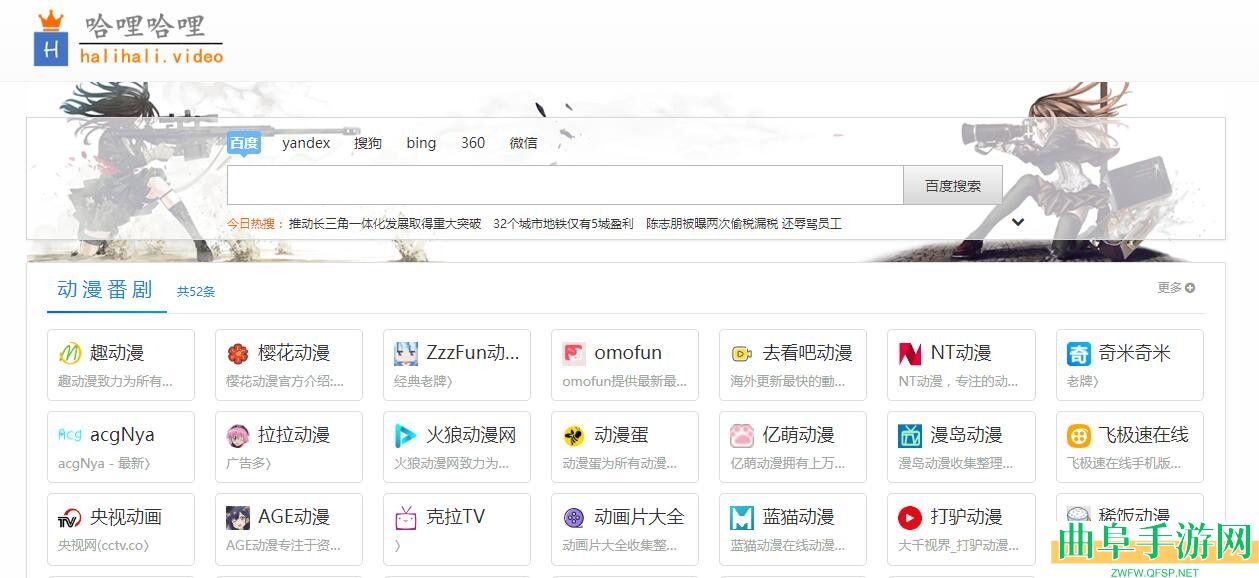Switch search engine to yandex
Screen dimensions: 1259x578
[x=306, y=143]
